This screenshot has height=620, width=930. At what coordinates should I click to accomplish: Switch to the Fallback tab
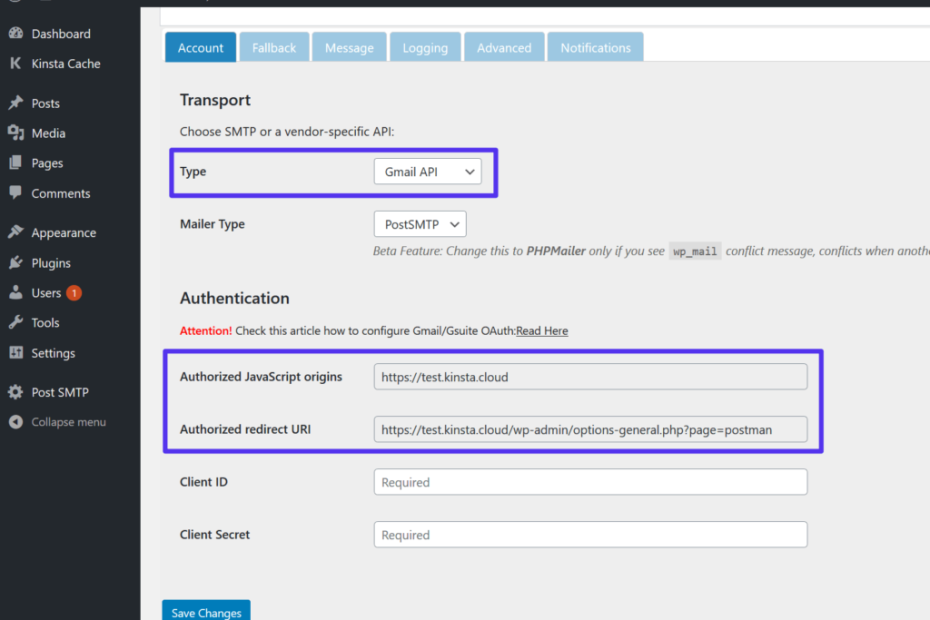click(274, 47)
